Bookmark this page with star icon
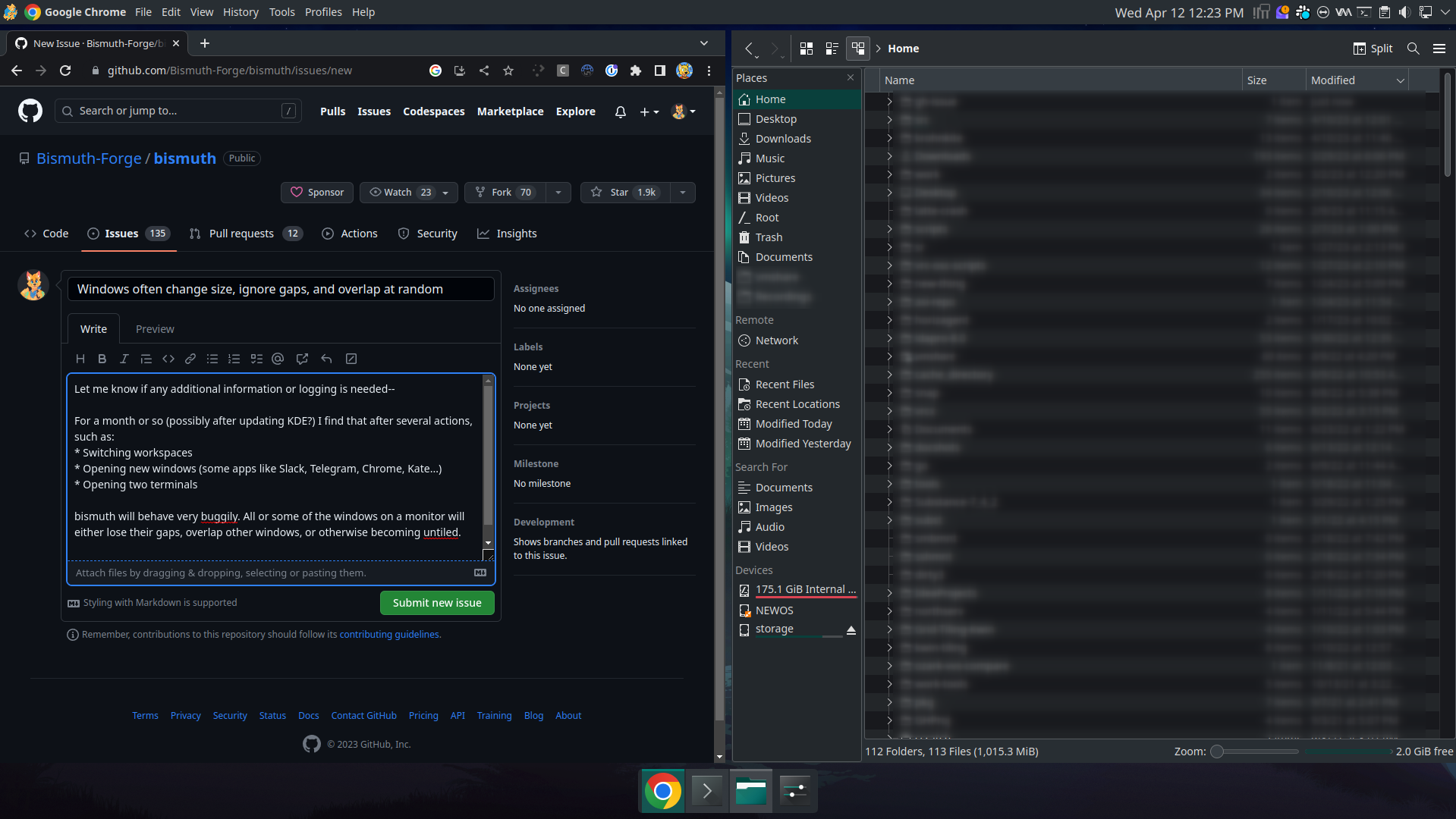The height and width of the screenshot is (819, 1456). point(508,71)
